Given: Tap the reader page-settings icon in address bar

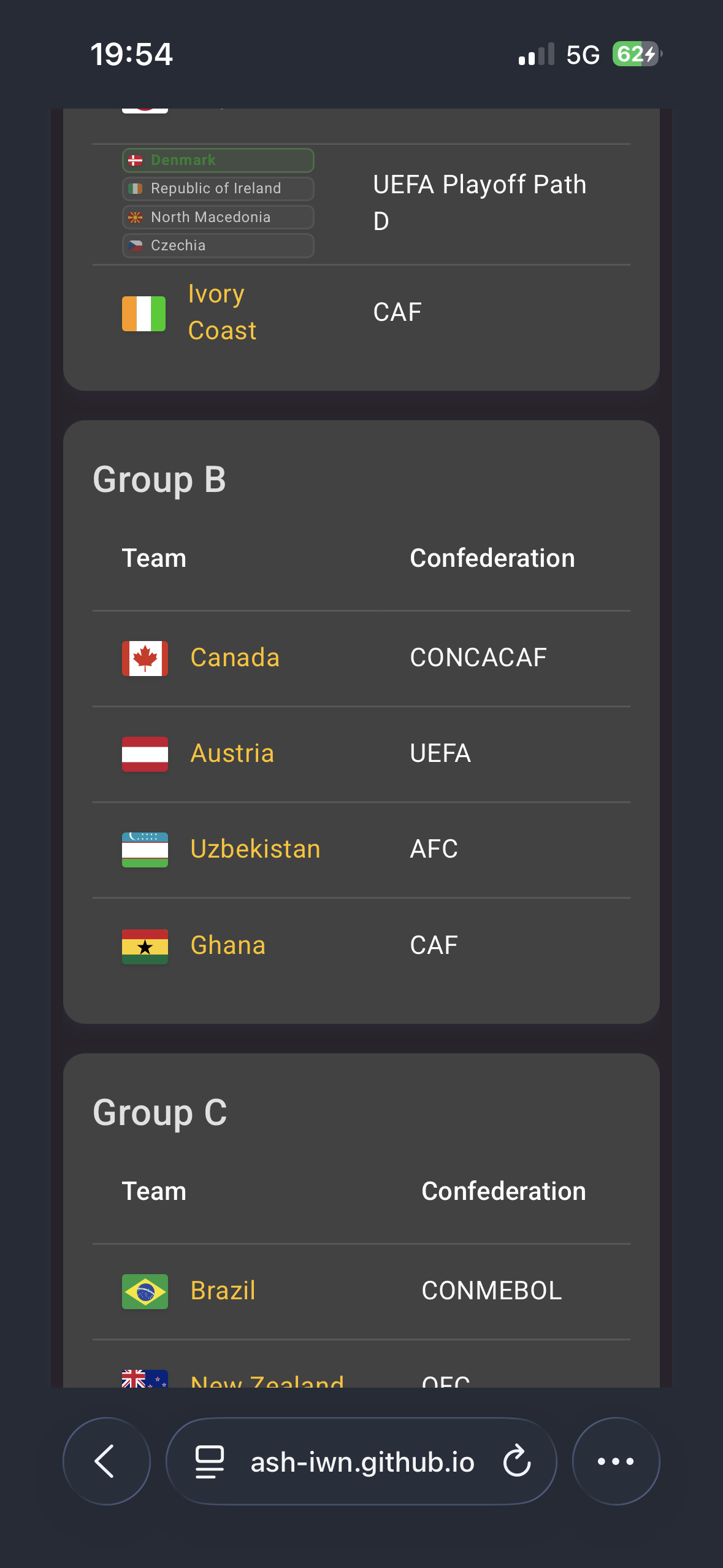Looking at the screenshot, I should click(x=209, y=1461).
